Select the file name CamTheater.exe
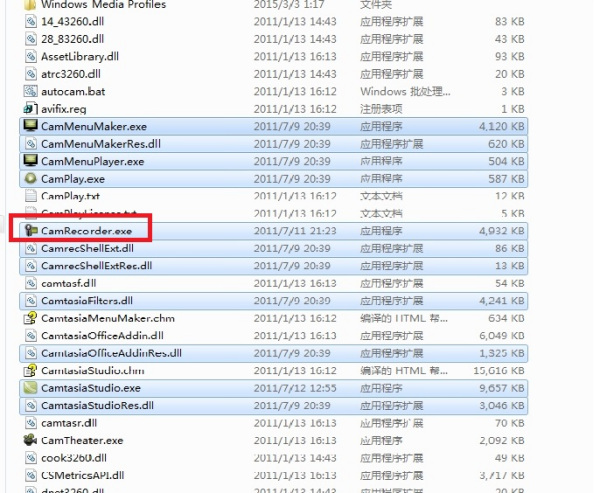This screenshot has width=600, height=493. [x=82, y=441]
